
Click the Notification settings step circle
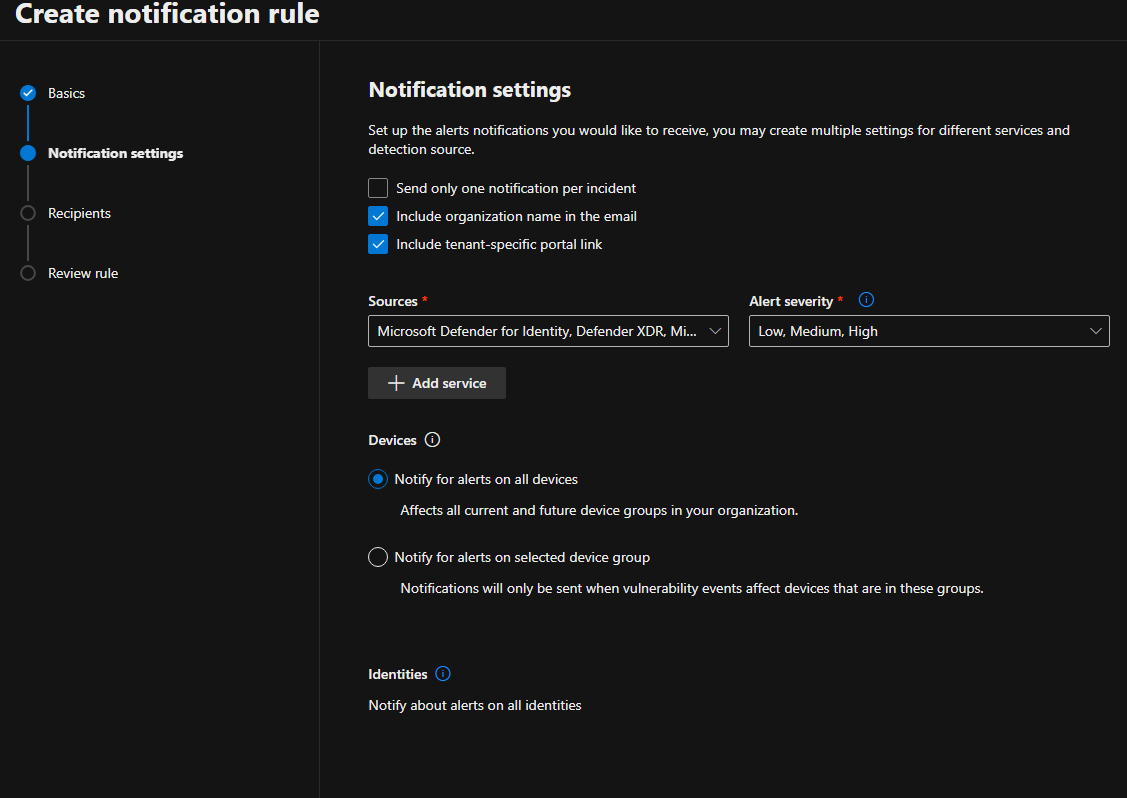(x=28, y=153)
